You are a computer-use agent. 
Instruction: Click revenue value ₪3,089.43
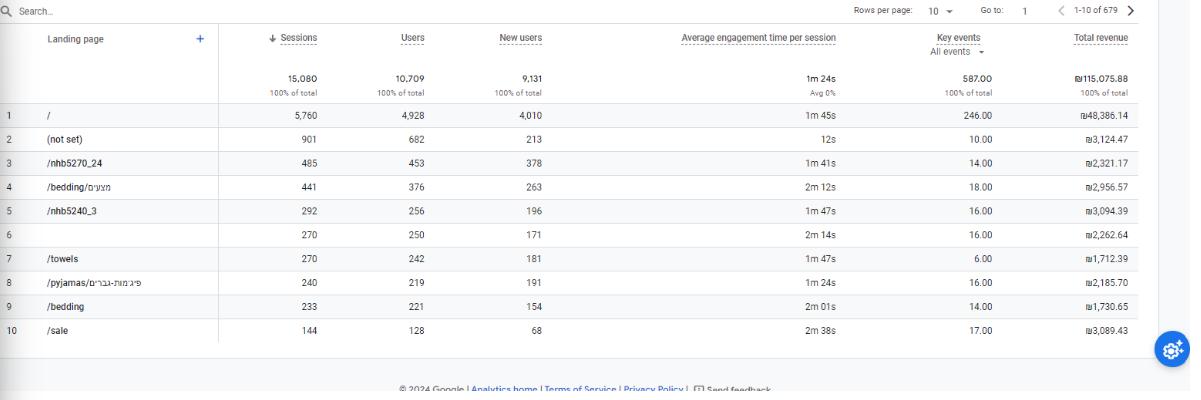1107,331
